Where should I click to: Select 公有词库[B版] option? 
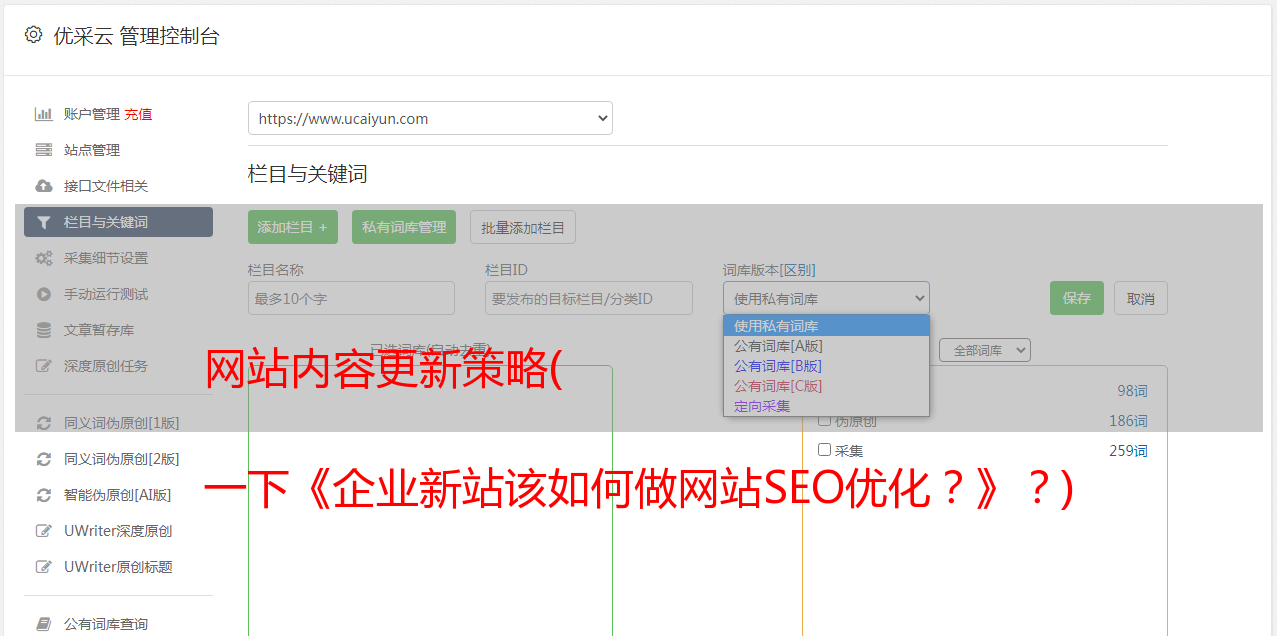(826, 366)
